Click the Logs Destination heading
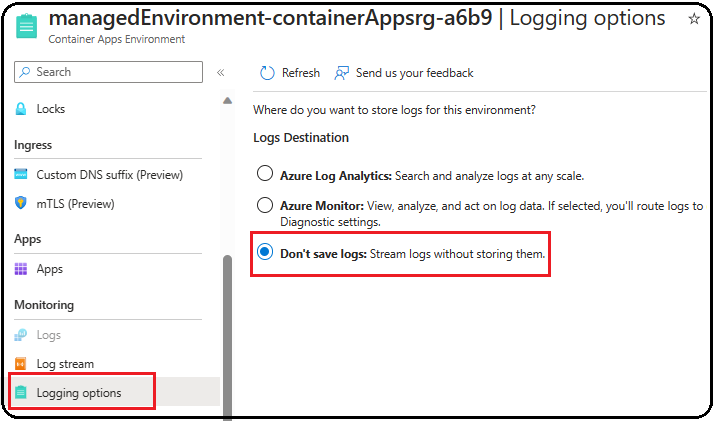This screenshot has width=714, height=421. point(301,137)
